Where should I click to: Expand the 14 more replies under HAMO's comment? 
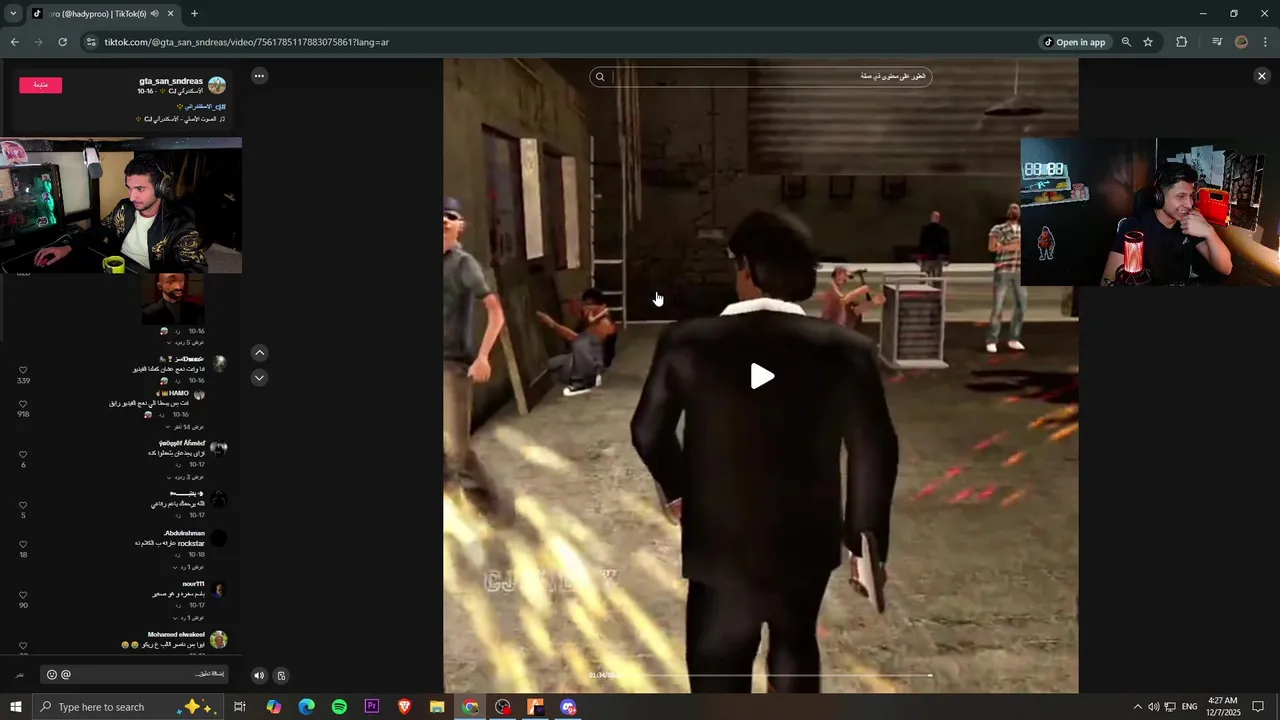[183, 427]
